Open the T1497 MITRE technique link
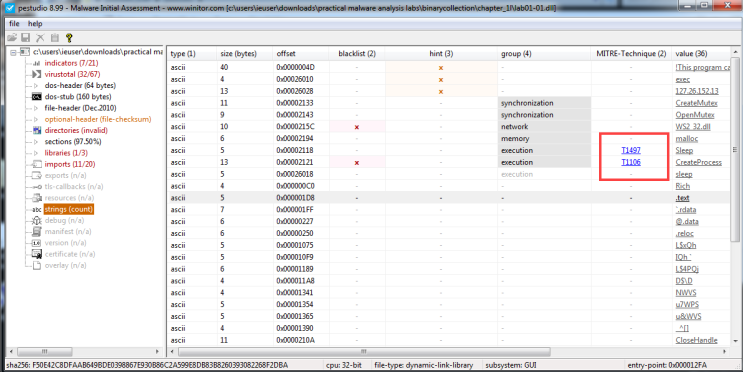 631,150
